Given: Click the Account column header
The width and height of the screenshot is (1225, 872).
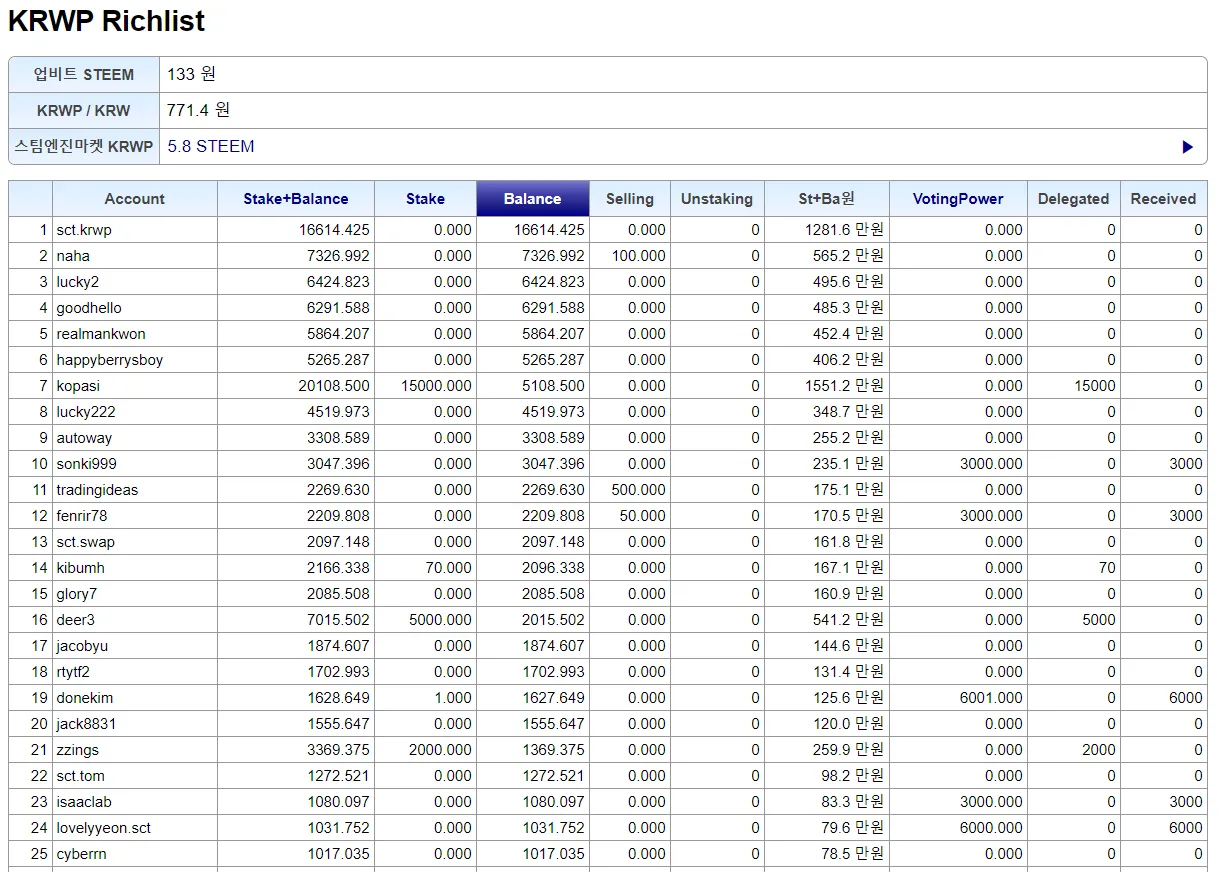Looking at the screenshot, I should tap(134, 199).
